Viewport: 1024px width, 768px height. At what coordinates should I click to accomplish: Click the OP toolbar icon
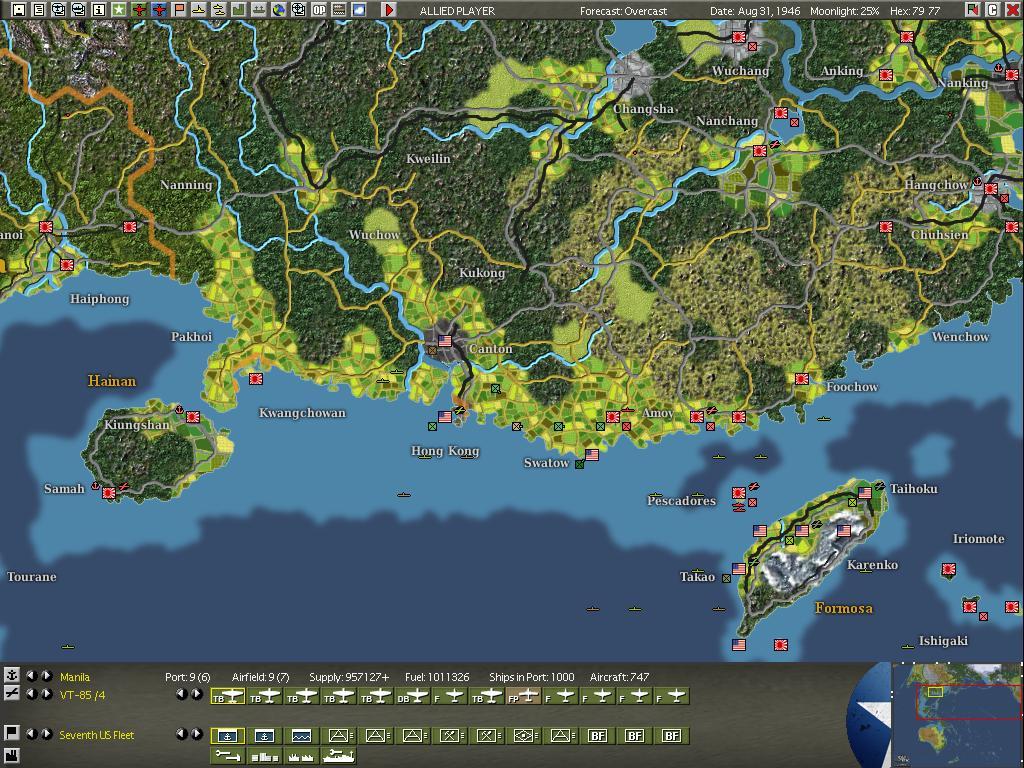(x=319, y=10)
